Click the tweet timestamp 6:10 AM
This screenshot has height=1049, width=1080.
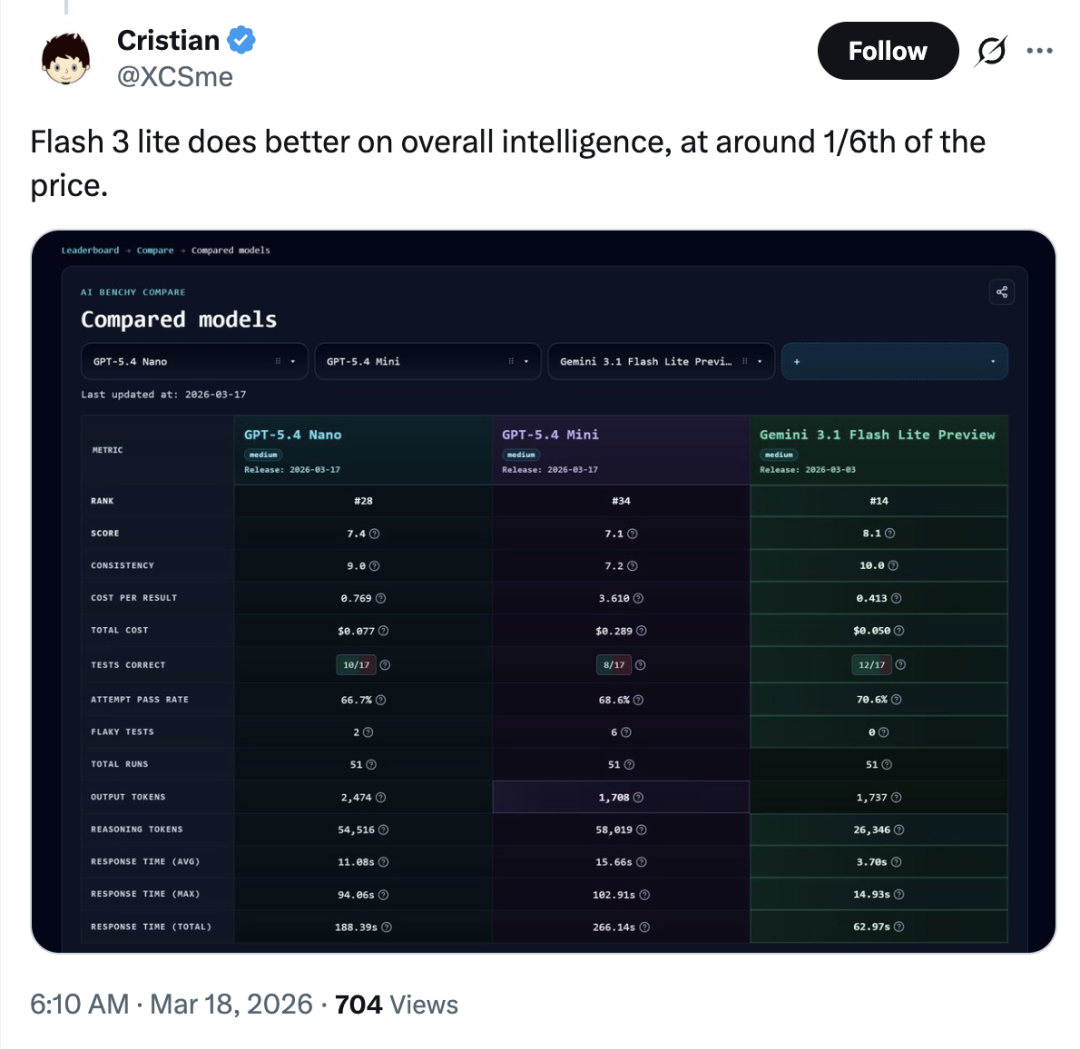click(78, 1004)
